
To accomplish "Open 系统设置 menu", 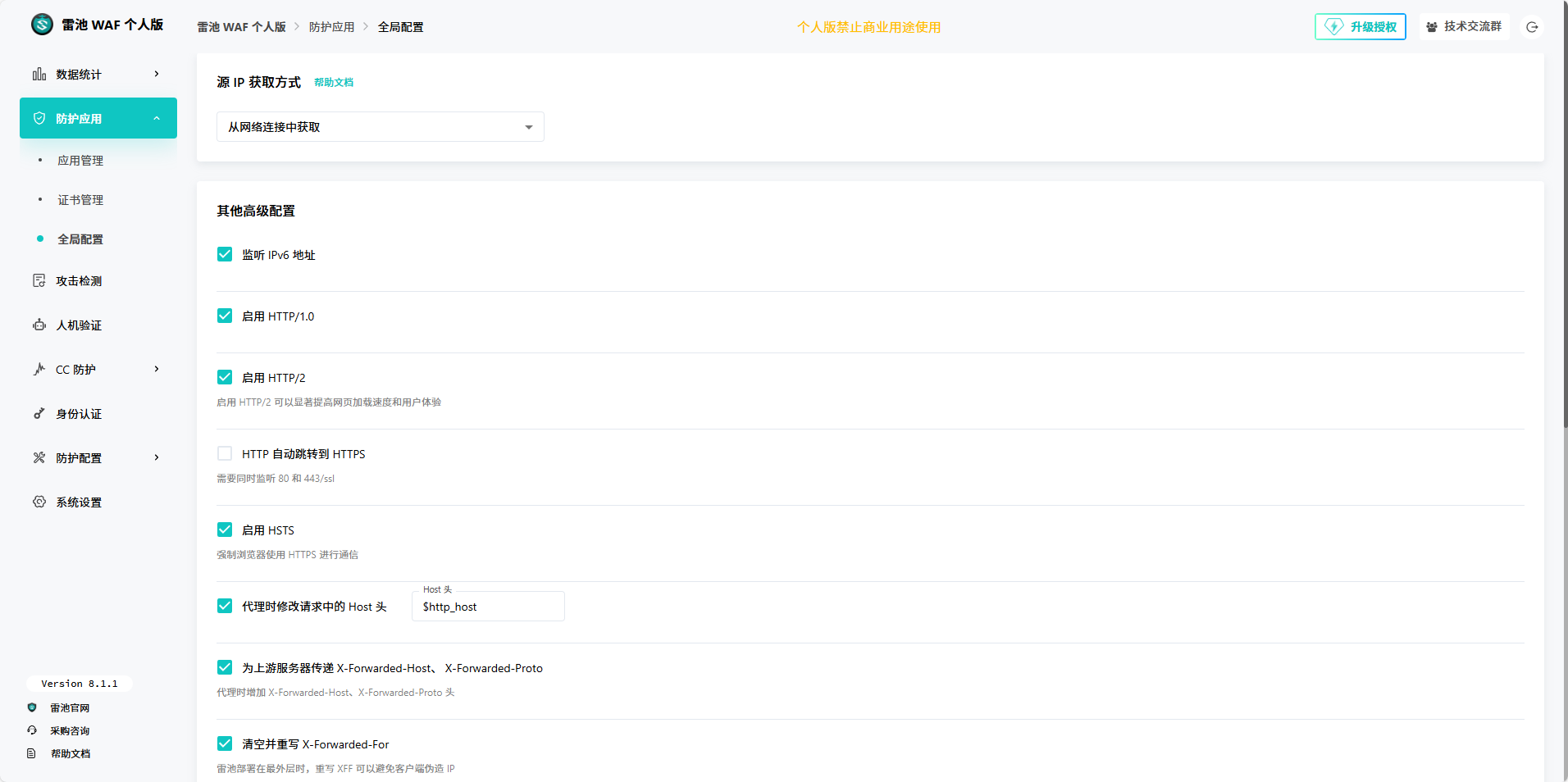I will tap(98, 502).
